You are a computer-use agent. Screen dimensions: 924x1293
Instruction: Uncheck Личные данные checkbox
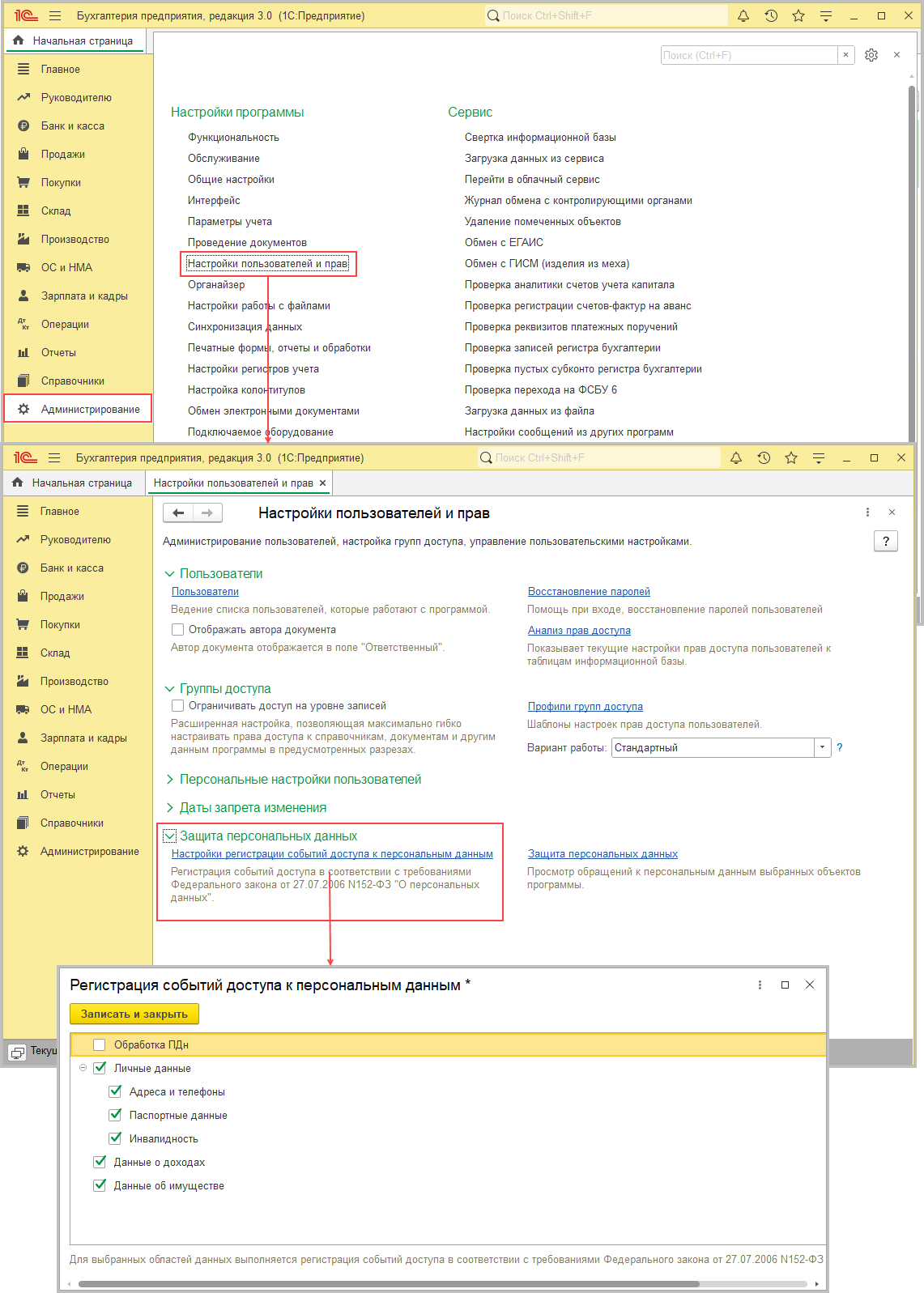pos(100,1068)
